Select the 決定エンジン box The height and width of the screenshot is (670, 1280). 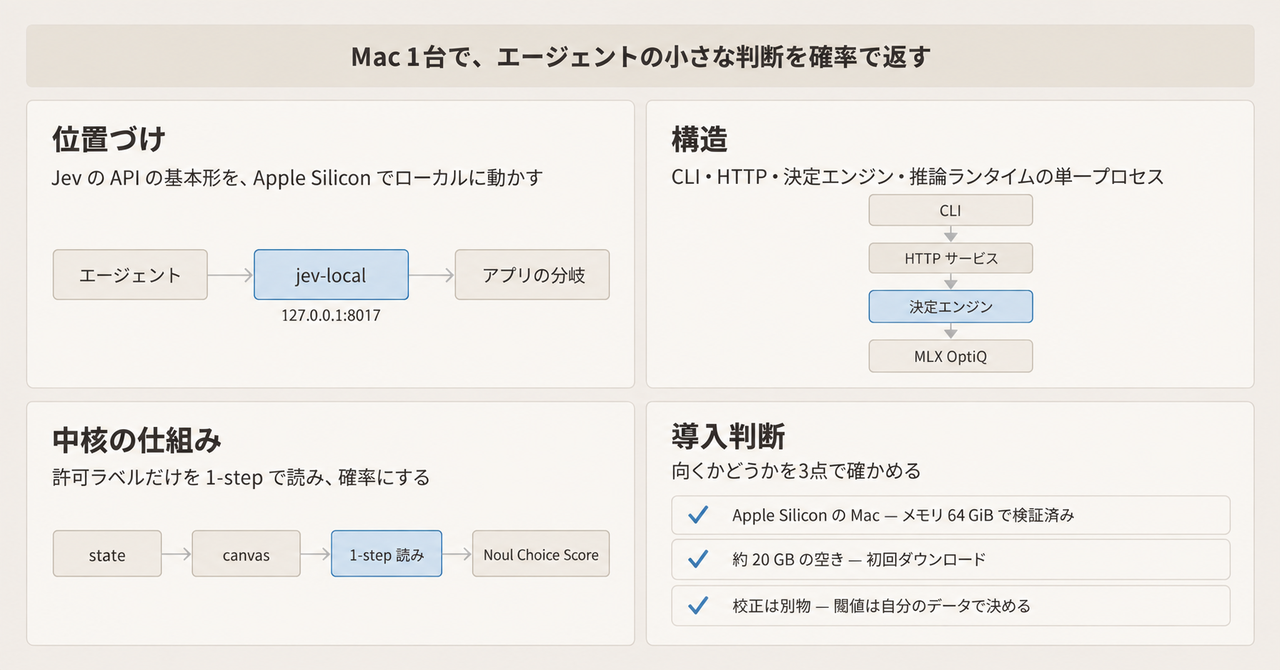pos(950,307)
